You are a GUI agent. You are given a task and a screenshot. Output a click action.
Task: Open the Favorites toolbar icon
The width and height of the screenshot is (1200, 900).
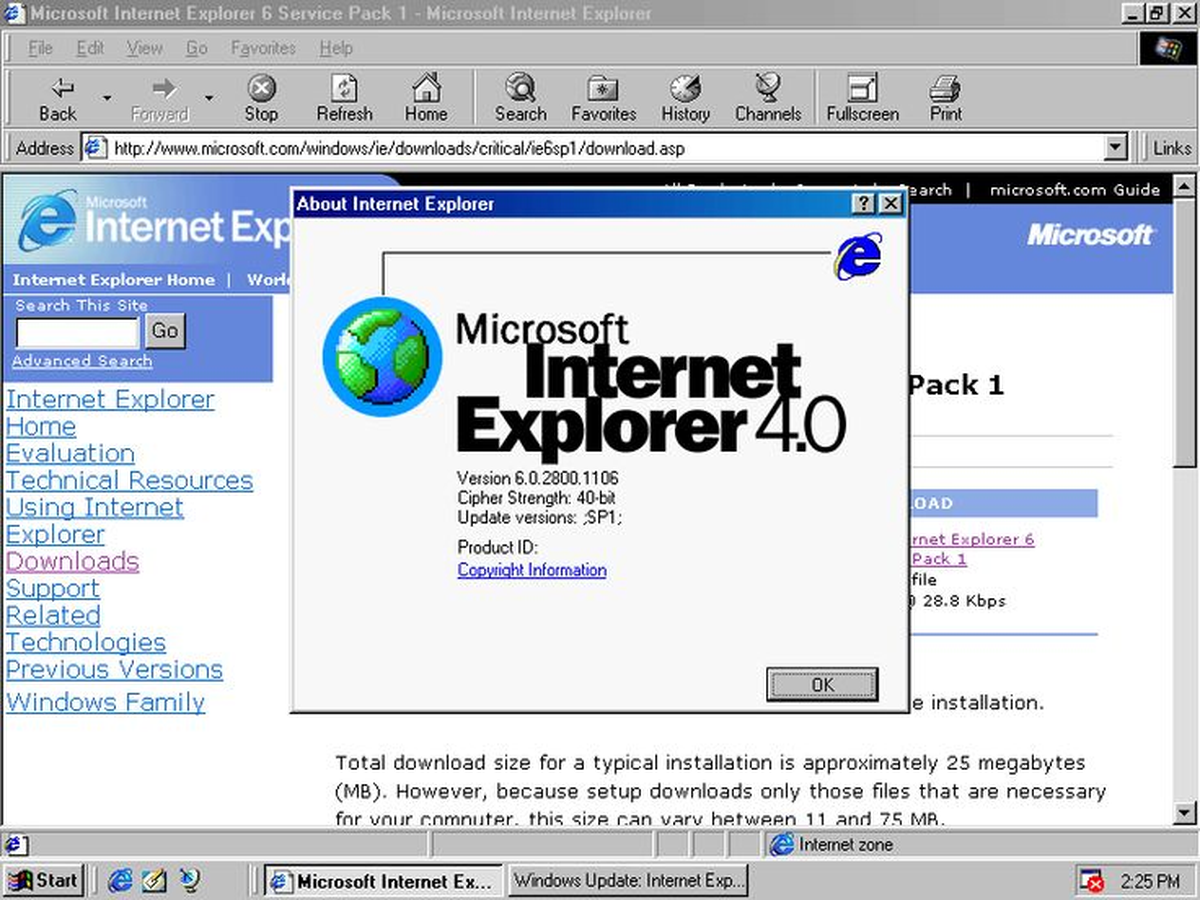pos(604,89)
